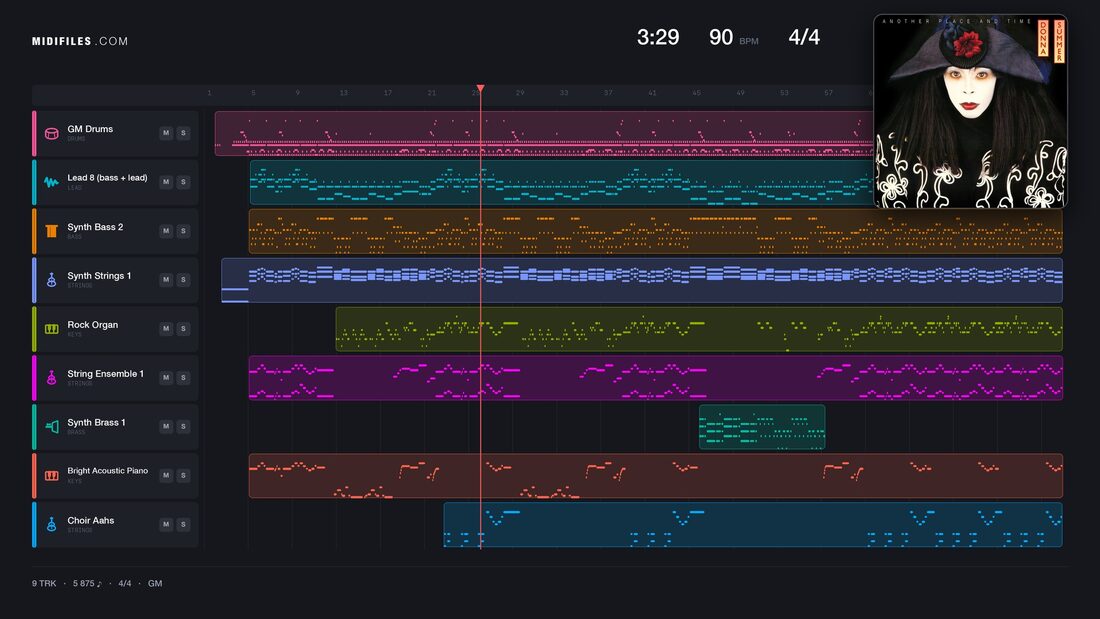1100x619 pixels.
Task: Mute the Rock Organ track
Action: (x=166, y=328)
